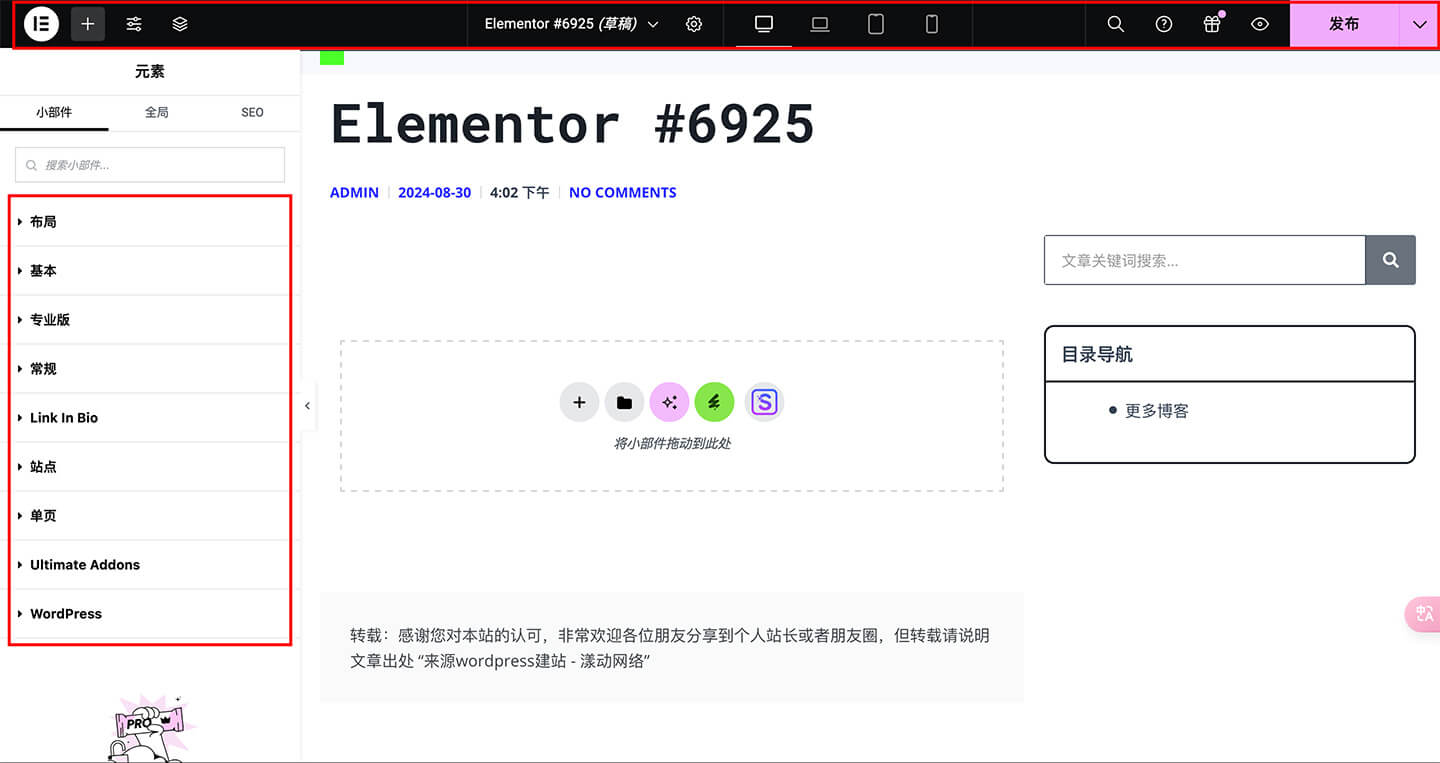Screen dimensions: 1440x763
Task: Expand the 基本 category
Action: click(x=150, y=271)
